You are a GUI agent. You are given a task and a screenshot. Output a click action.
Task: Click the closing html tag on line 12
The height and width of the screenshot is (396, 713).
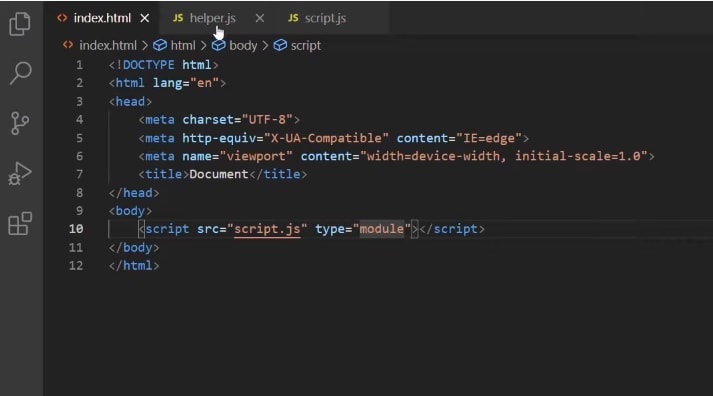tap(134, 266)
